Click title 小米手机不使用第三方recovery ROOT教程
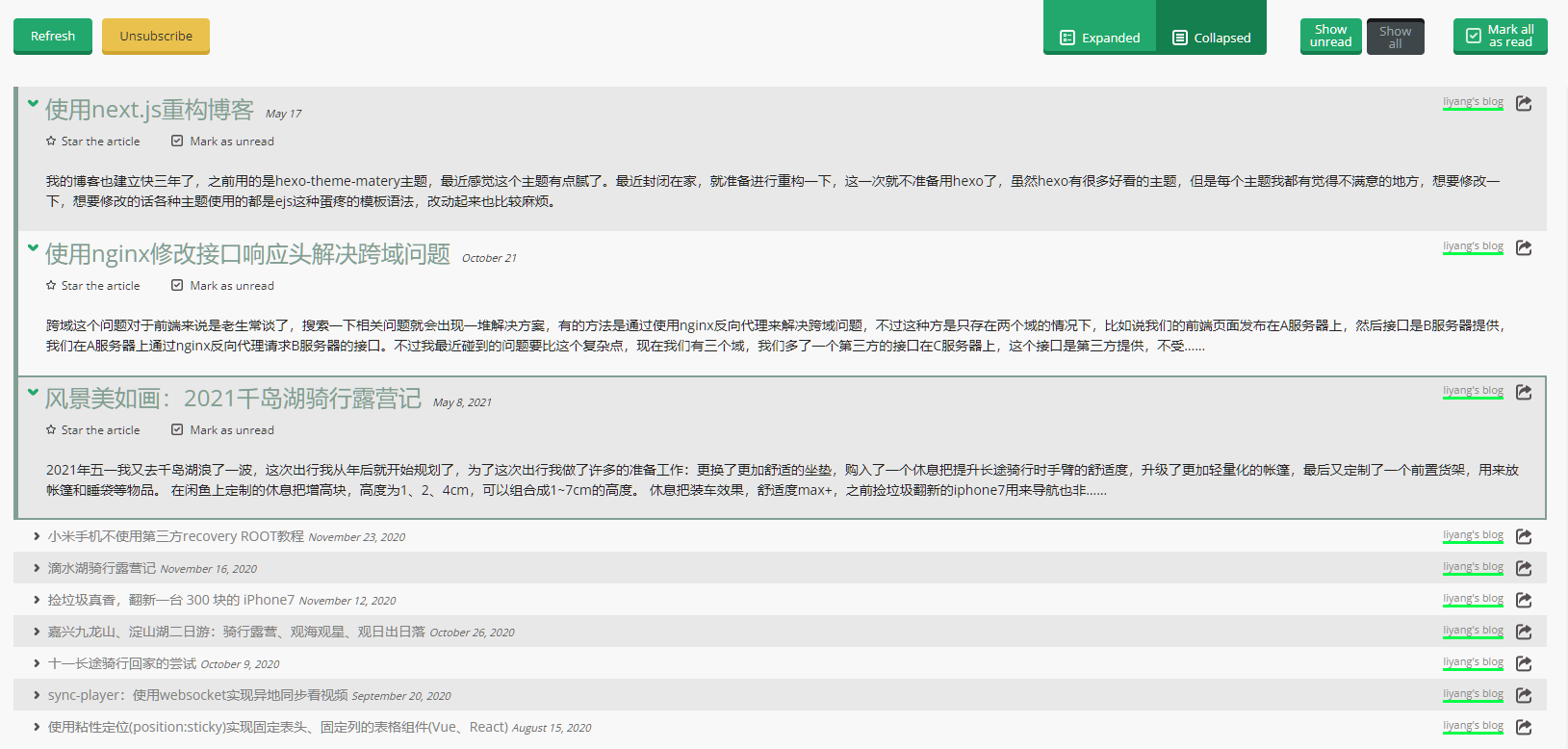 pyautogui.click(x=176, y=536)
